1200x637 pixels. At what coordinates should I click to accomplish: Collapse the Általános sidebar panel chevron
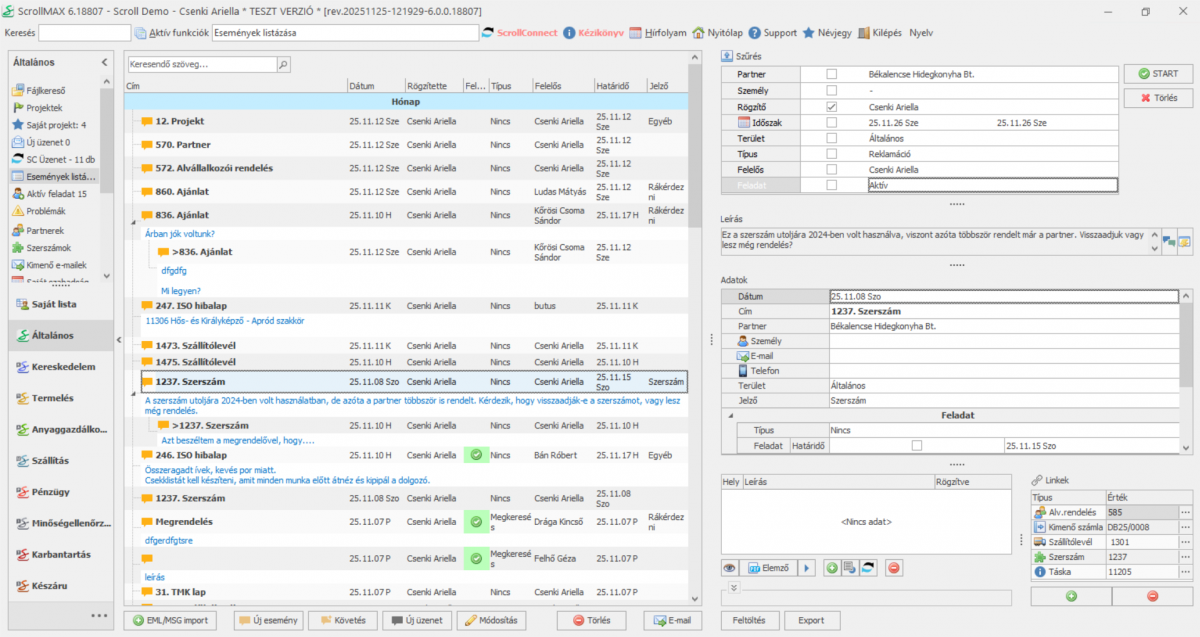(x=104, y=62)
